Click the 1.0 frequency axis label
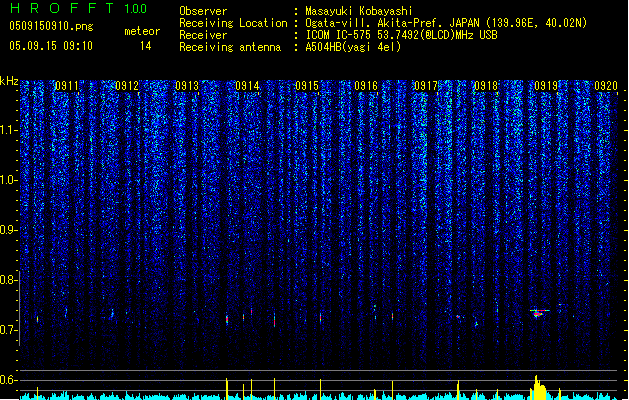The image size is (629, 400). [x=8, y=180]
